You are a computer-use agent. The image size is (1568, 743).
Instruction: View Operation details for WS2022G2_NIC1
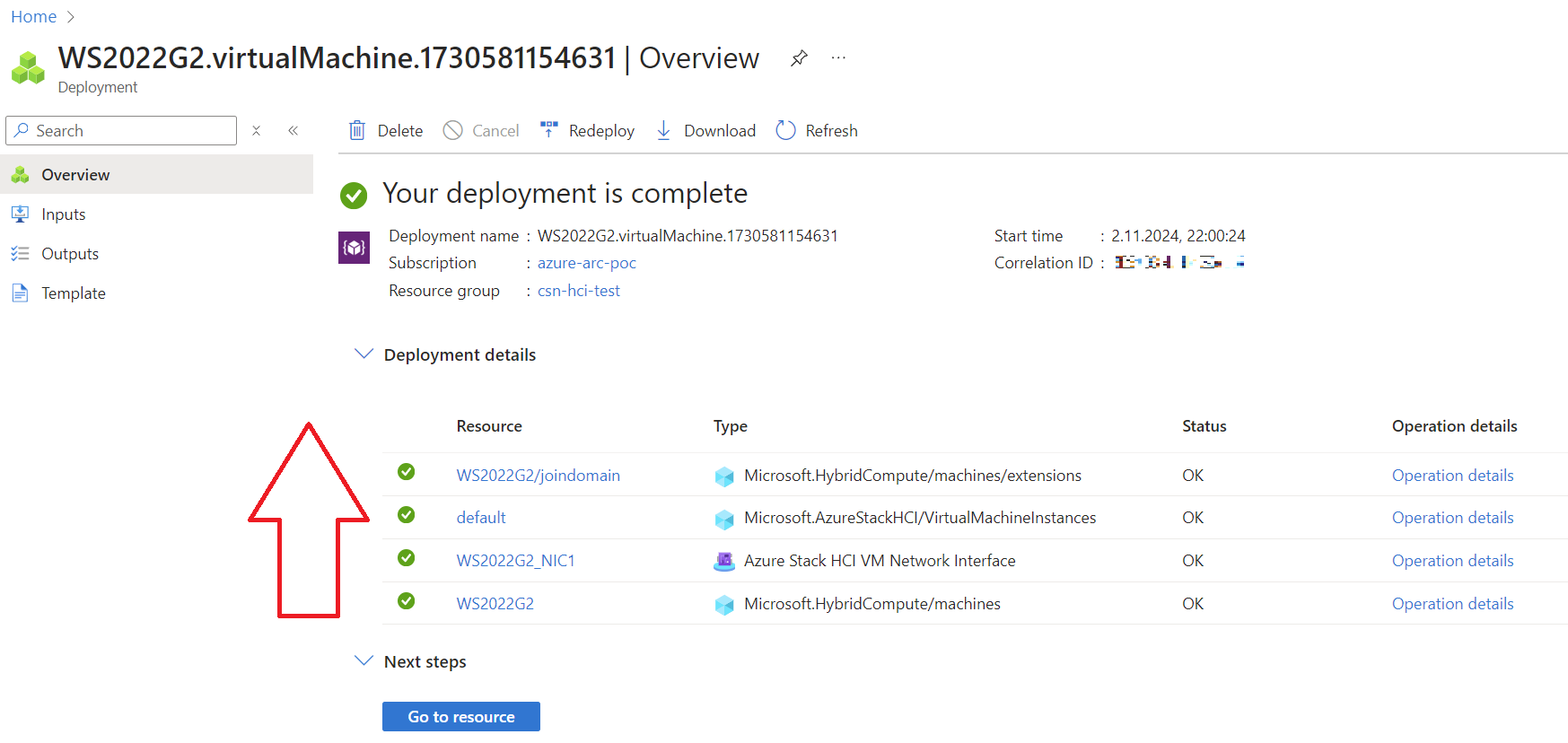coord(1453,561)
